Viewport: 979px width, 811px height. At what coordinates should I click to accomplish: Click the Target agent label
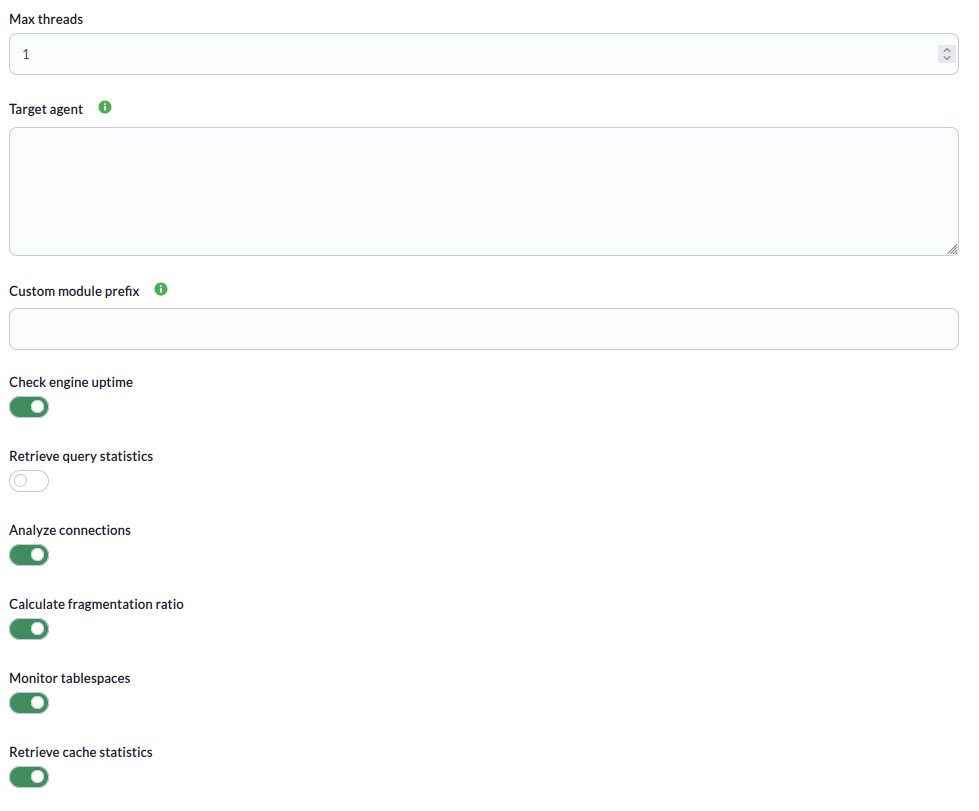(x=46, y=109)
